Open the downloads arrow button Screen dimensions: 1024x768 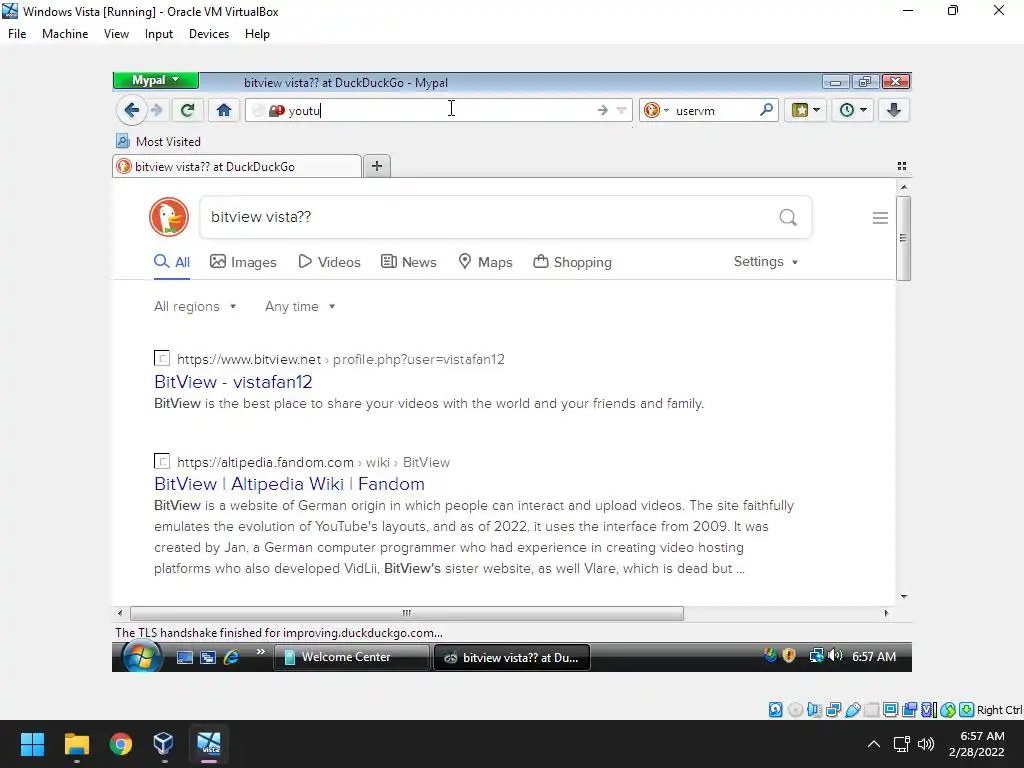tap(893, 110)
